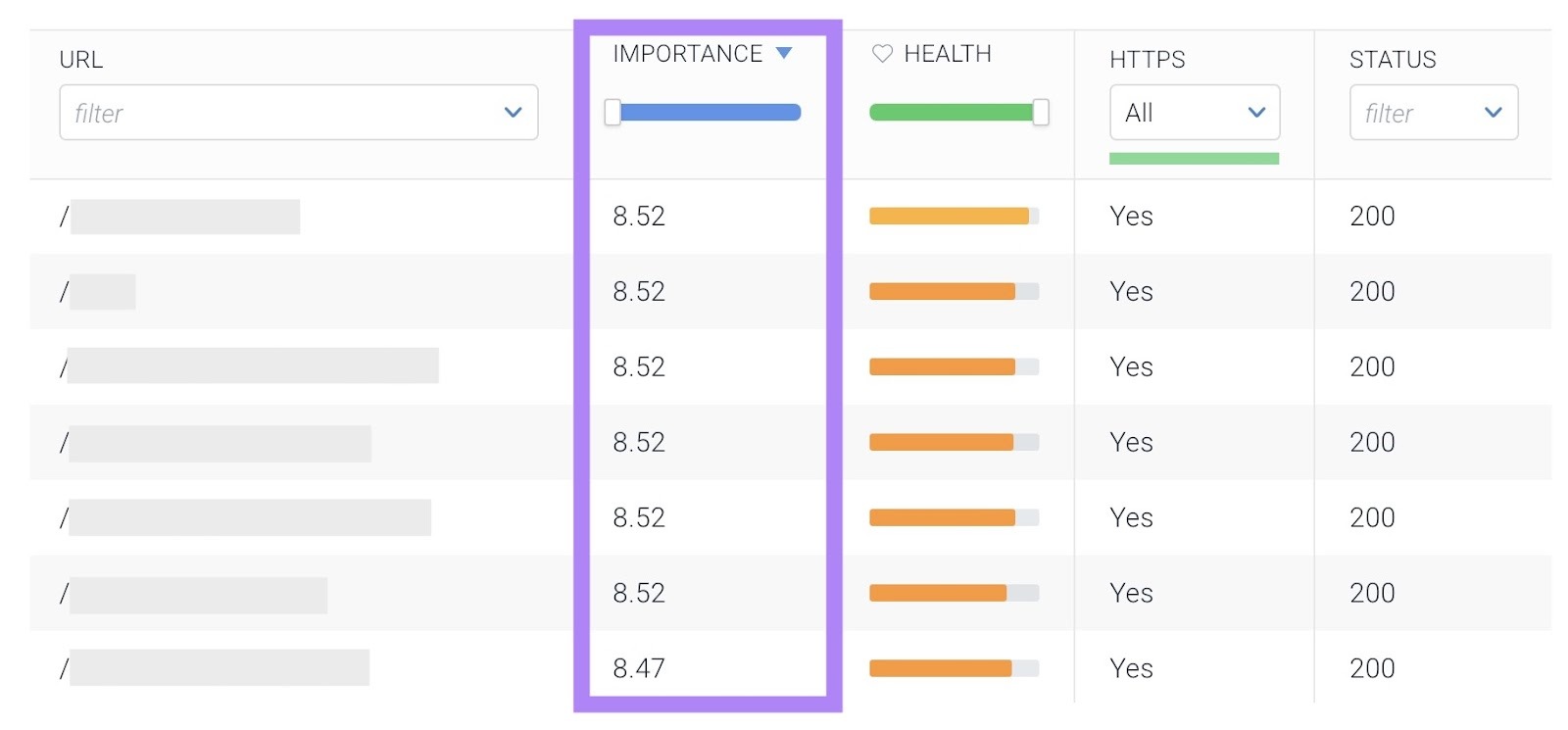Click the sort triangle on IMPORTANCE column

pos(784,54)
